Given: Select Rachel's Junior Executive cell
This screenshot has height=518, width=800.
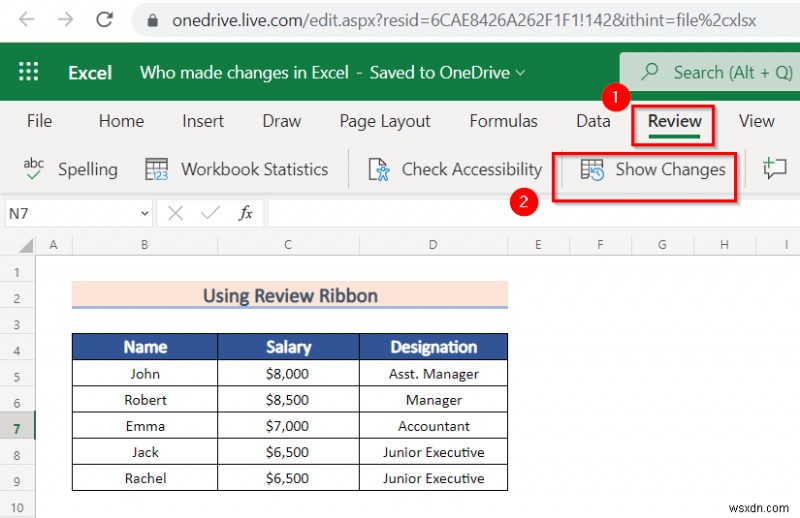Looking at the screenshot, I should click(x=433, y=478).
